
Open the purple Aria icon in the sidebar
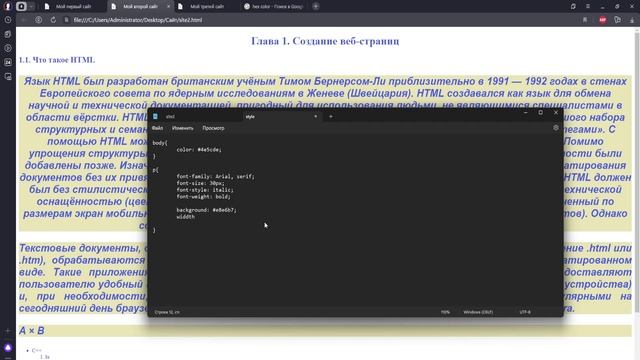click(8, 348)
